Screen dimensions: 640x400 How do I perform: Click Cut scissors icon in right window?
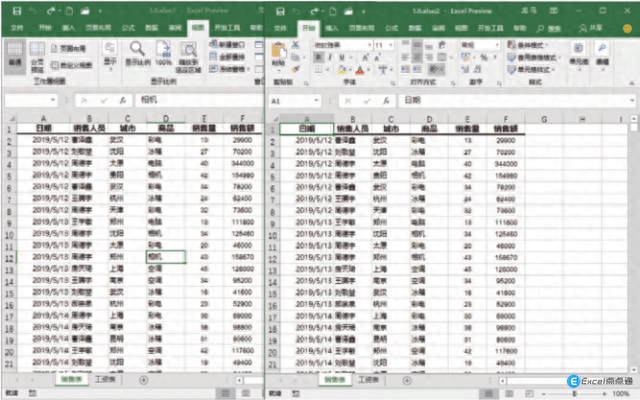[296, 45]
